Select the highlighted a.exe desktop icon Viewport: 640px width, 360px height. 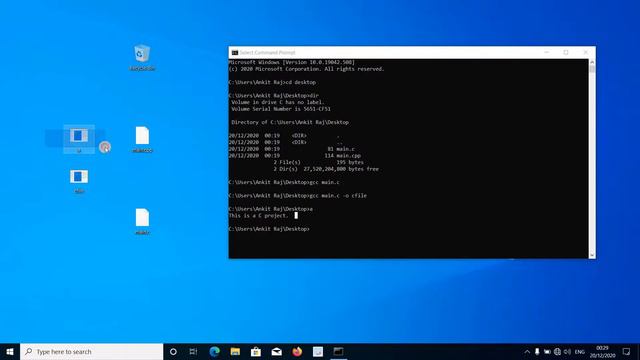[x=79, y=139]
